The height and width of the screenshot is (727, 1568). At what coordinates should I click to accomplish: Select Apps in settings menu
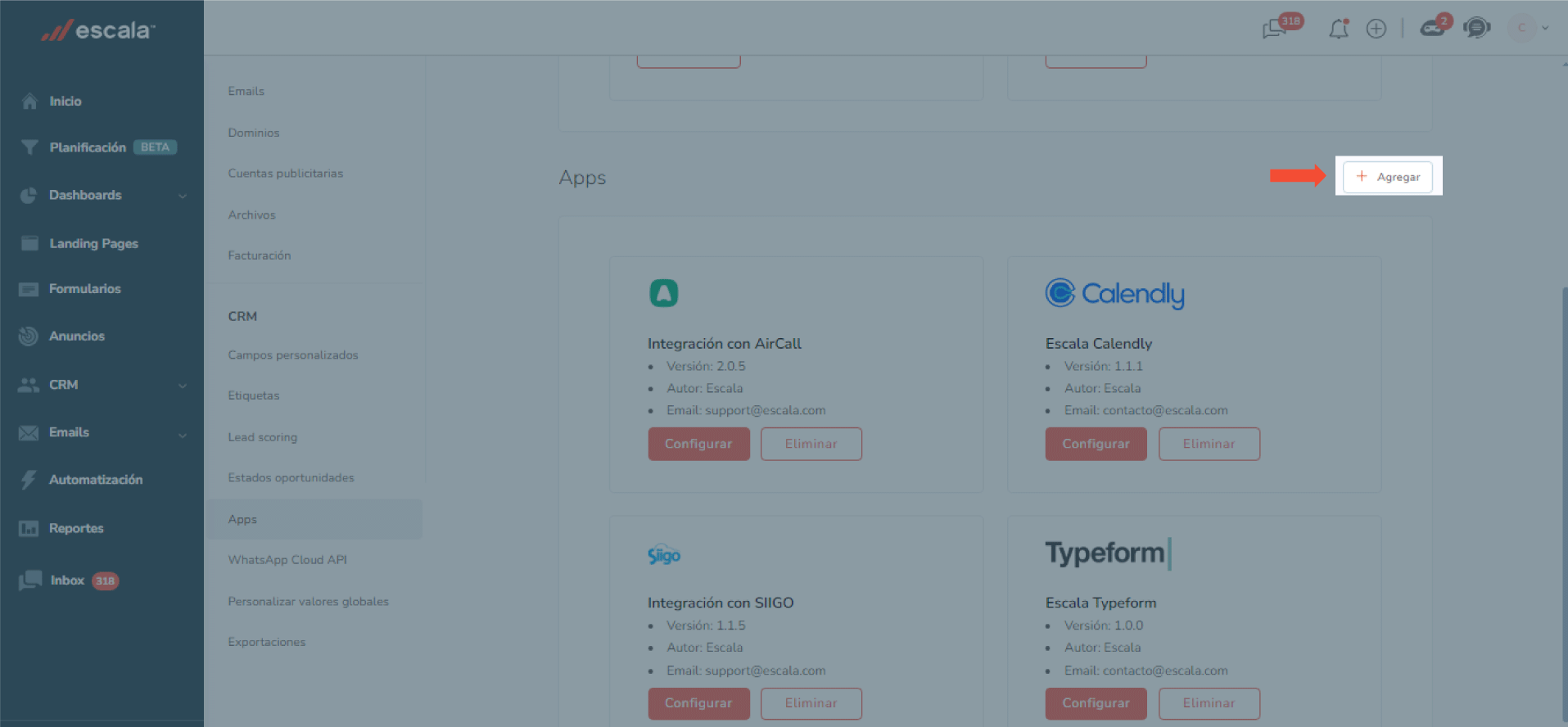pyautogui.click(x=315, y=519)
